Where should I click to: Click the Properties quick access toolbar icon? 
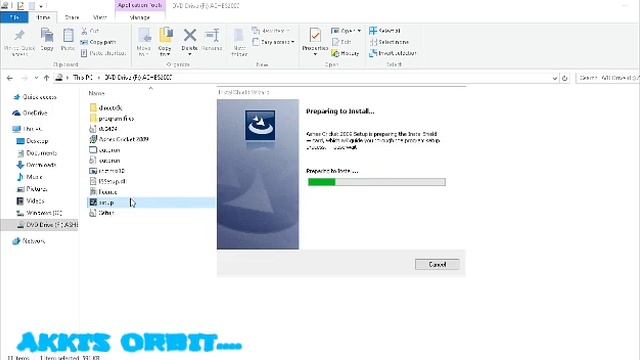pyautogui.click(x=20, y=6)
